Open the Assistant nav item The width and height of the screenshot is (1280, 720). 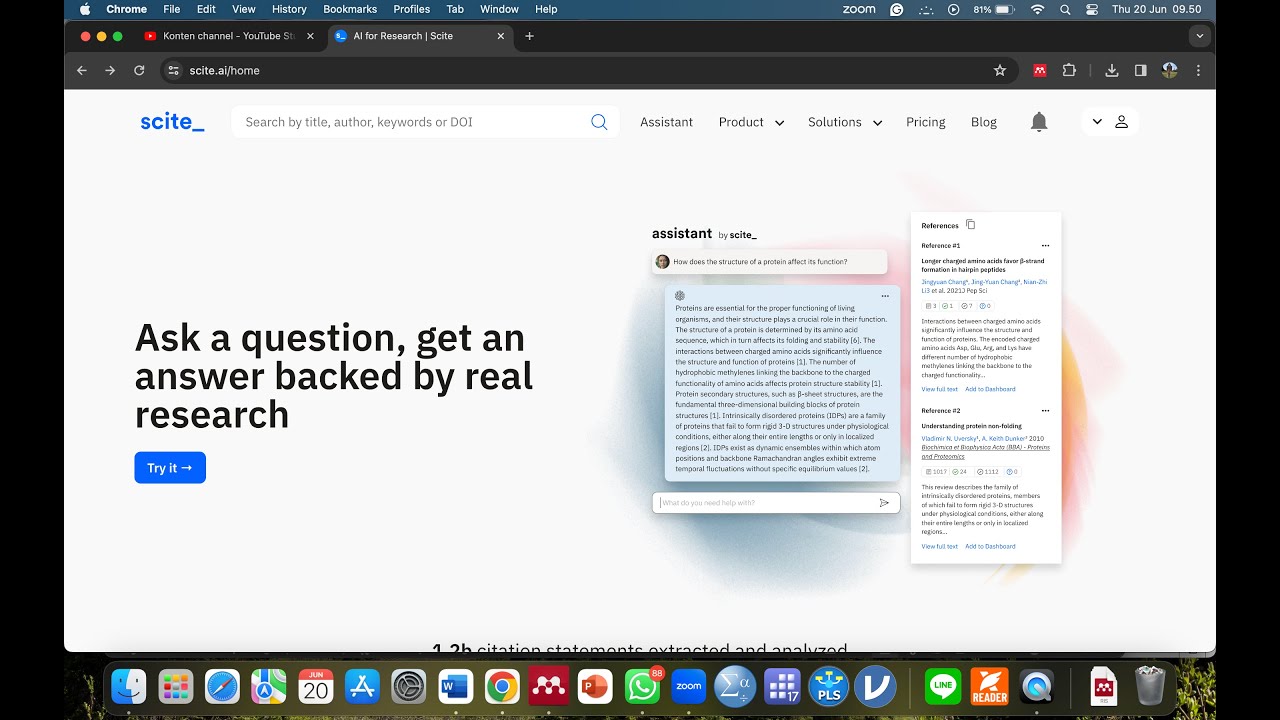tap(666, 122)
